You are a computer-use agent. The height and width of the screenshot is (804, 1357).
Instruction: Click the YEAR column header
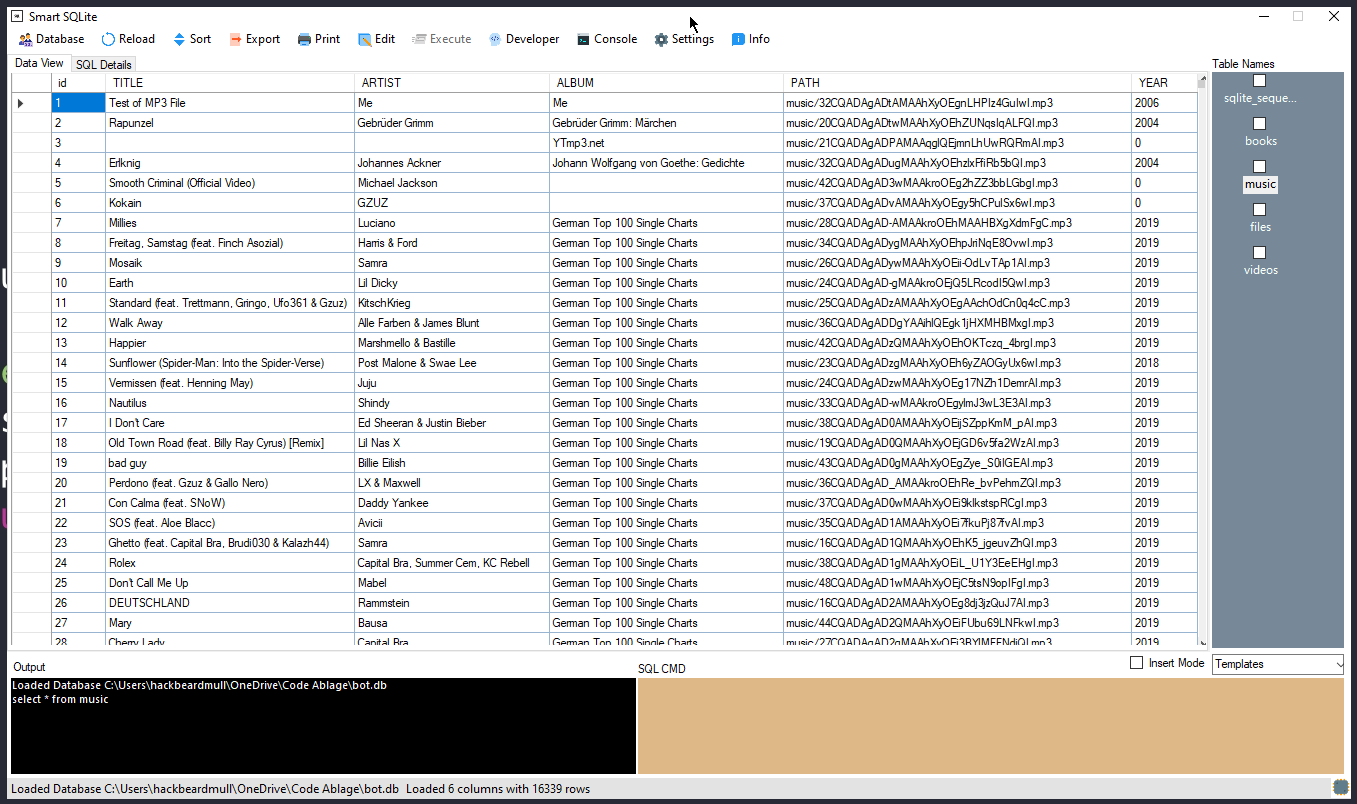tap(1164, 83)
